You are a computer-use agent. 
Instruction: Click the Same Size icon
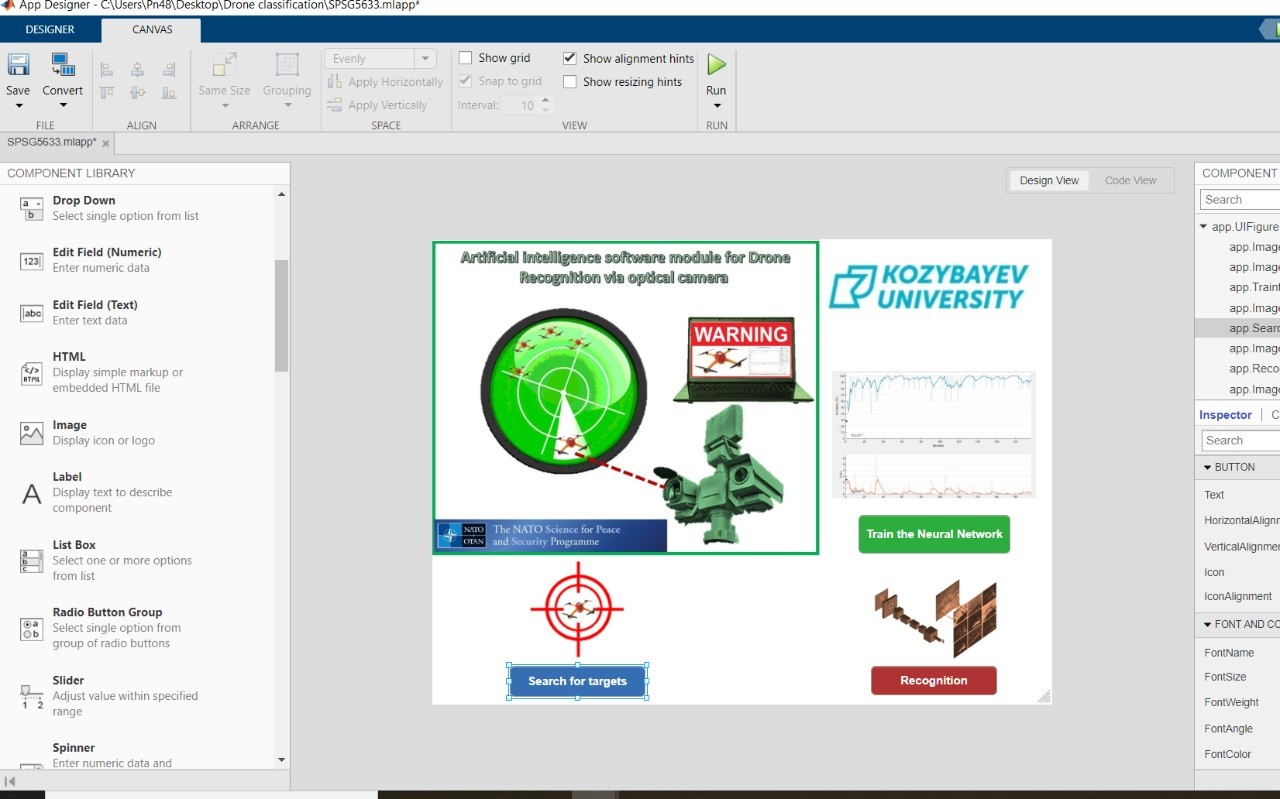pos(224,65)
